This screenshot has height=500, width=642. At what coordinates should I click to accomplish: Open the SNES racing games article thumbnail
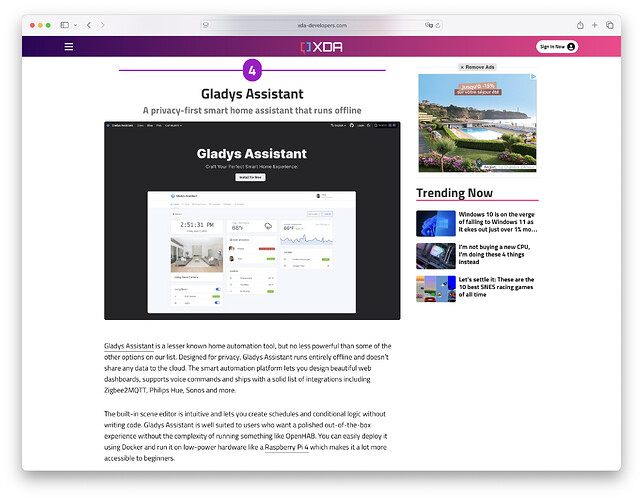coord(435,288)
